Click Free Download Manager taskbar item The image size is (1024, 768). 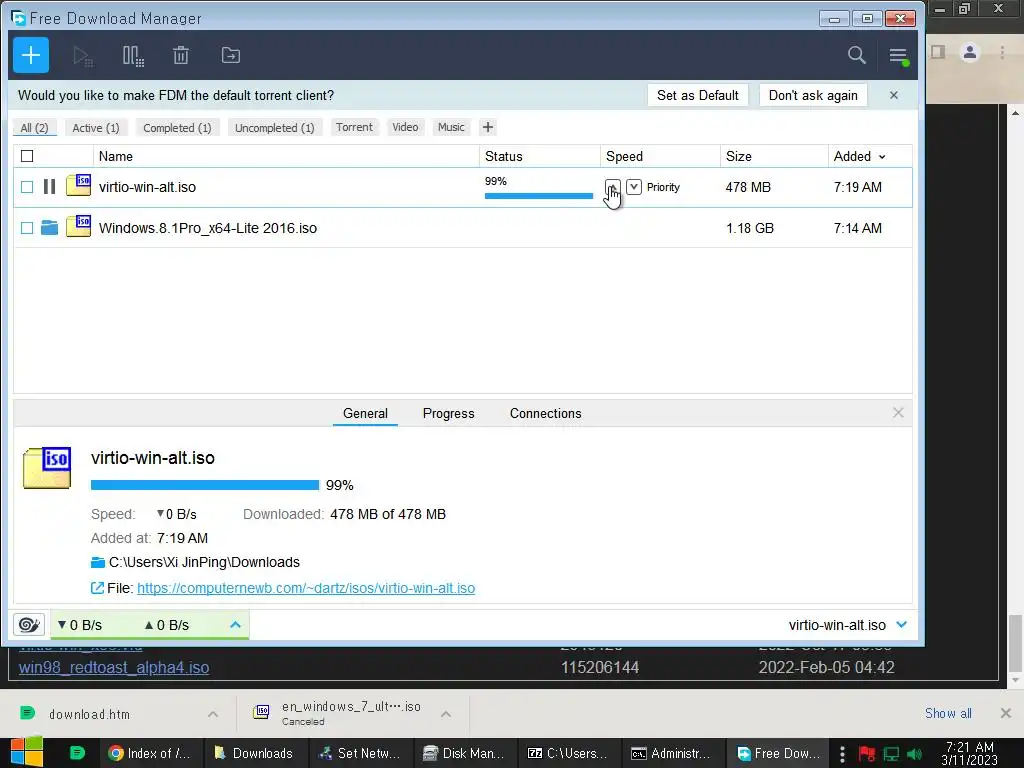click(778, 753)
